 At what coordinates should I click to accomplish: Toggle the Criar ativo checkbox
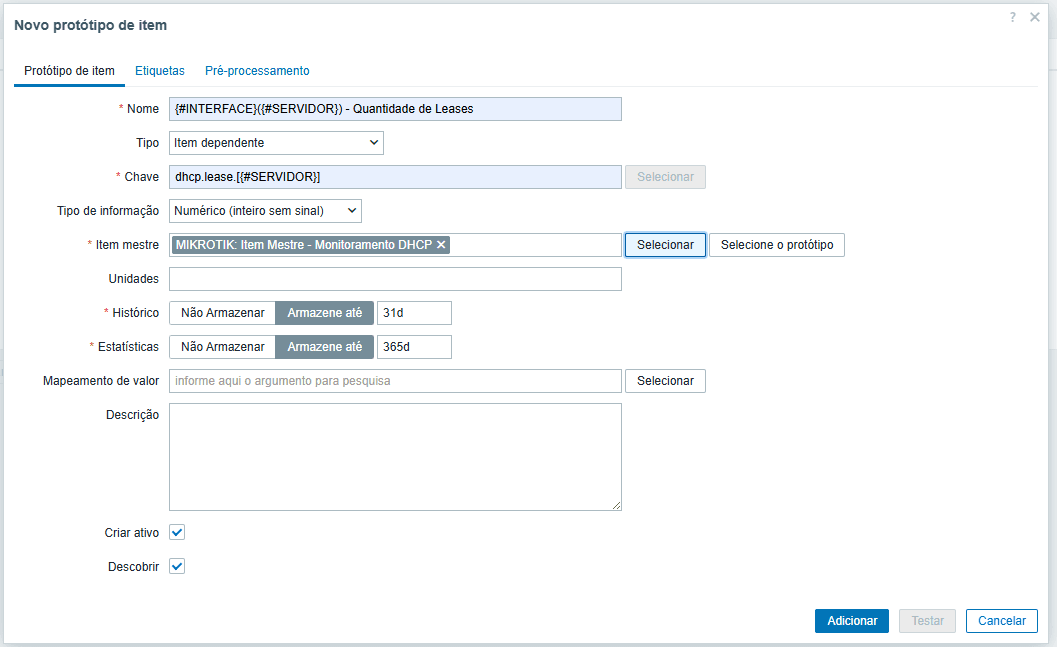[177, 532]
